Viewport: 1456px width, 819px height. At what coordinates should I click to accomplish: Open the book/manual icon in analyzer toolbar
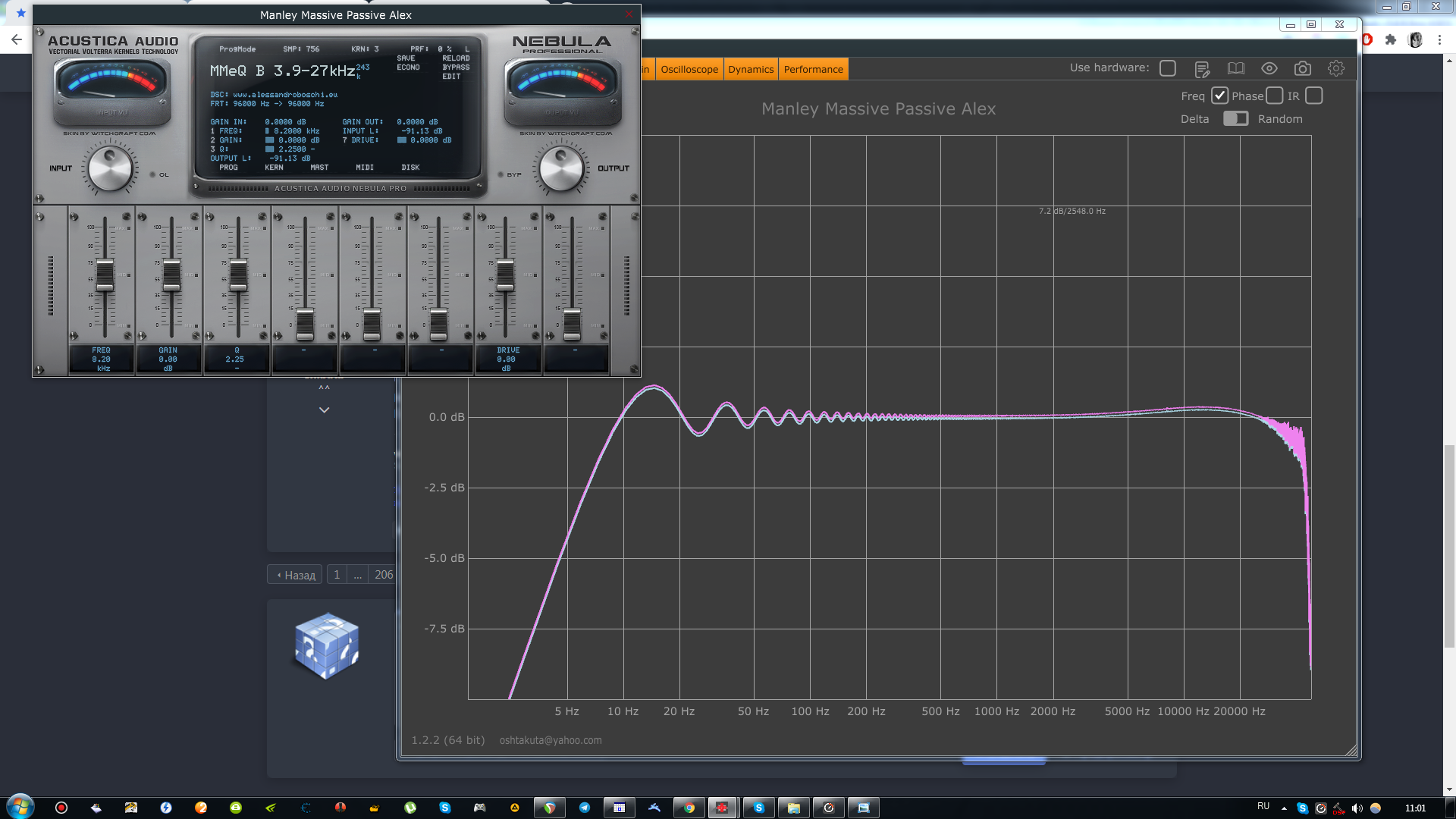tap(1236, 69)
